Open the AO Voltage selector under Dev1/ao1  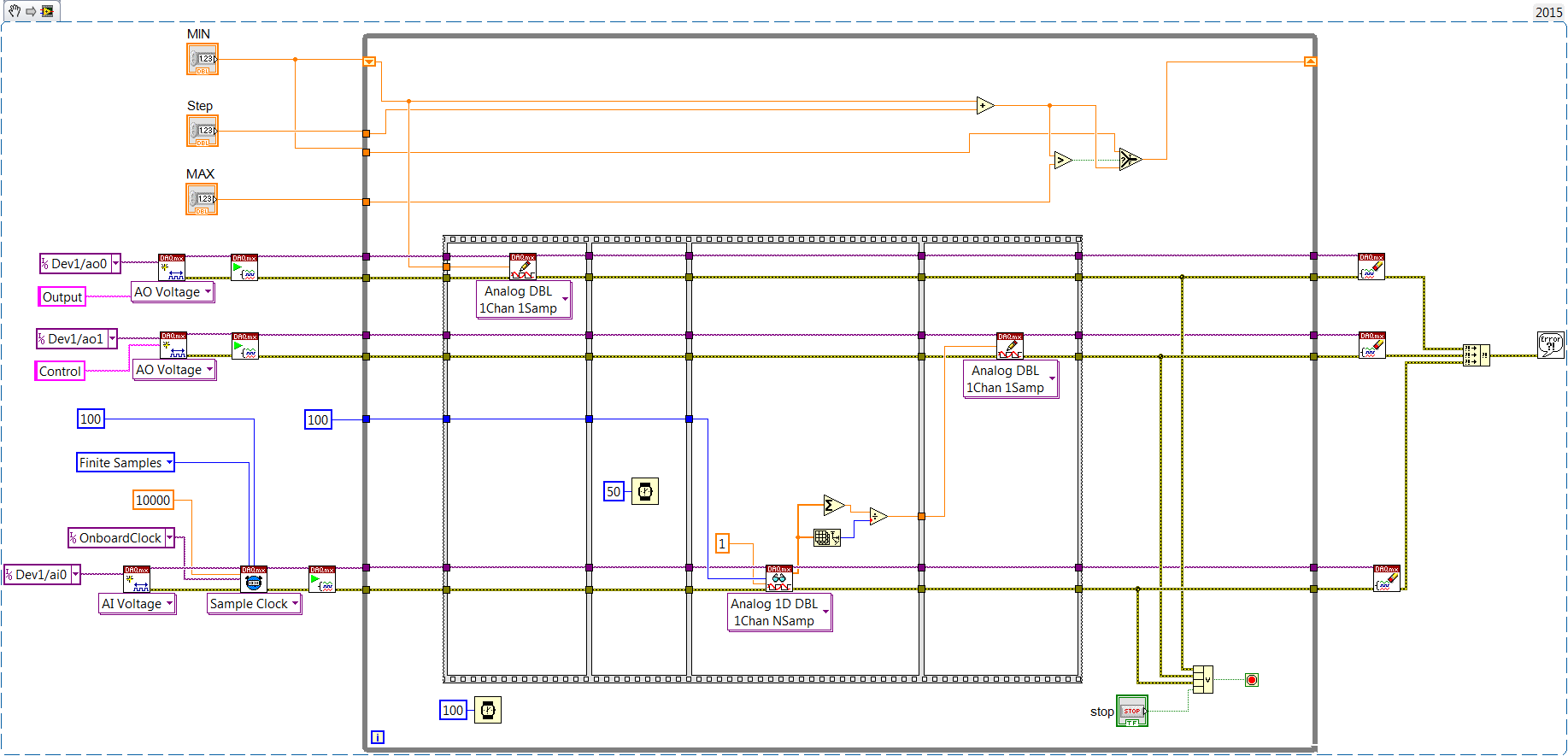click(x=173, y=370)
